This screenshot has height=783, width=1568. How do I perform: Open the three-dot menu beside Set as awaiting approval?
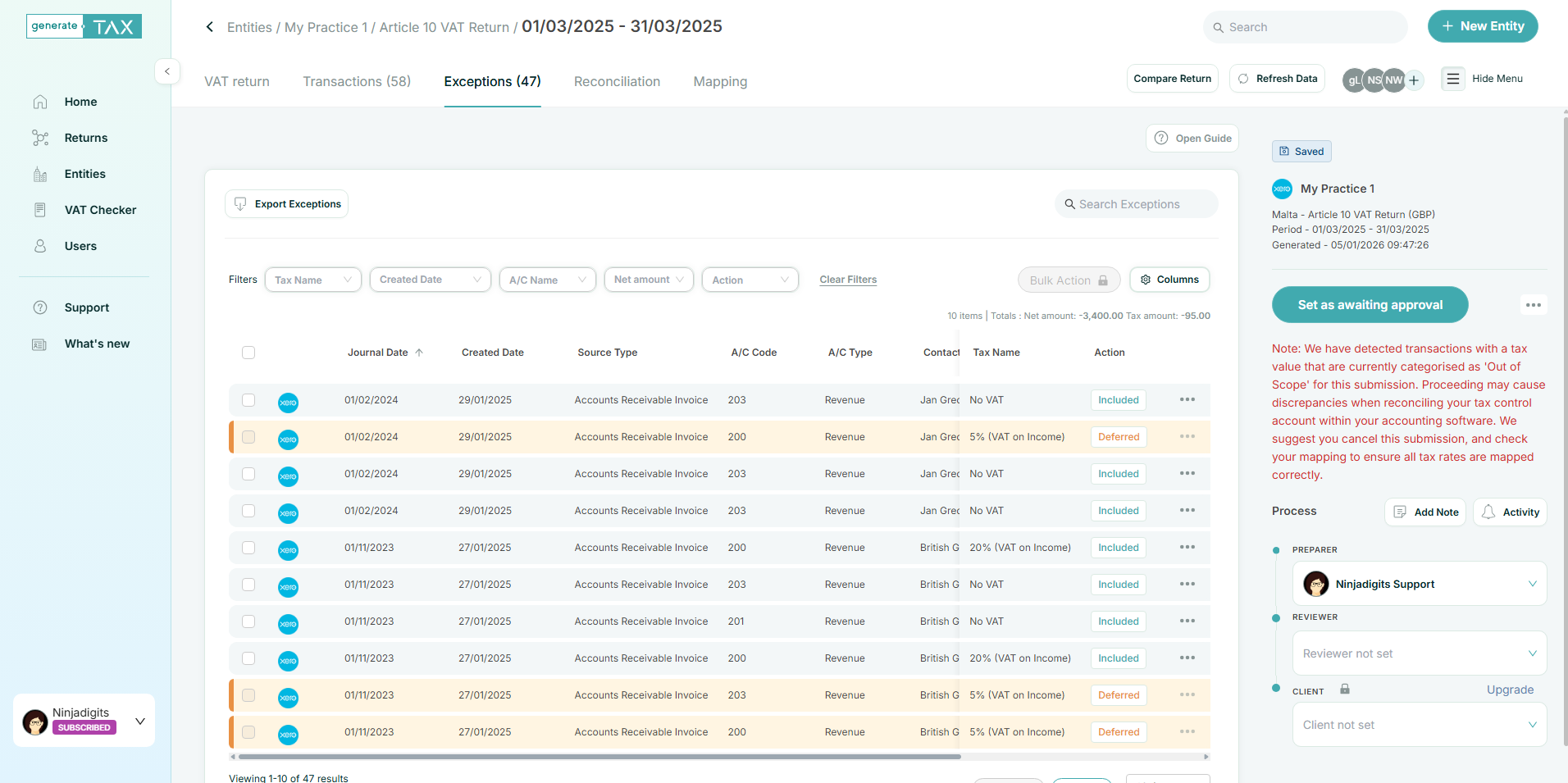(x=1533, y=305)
